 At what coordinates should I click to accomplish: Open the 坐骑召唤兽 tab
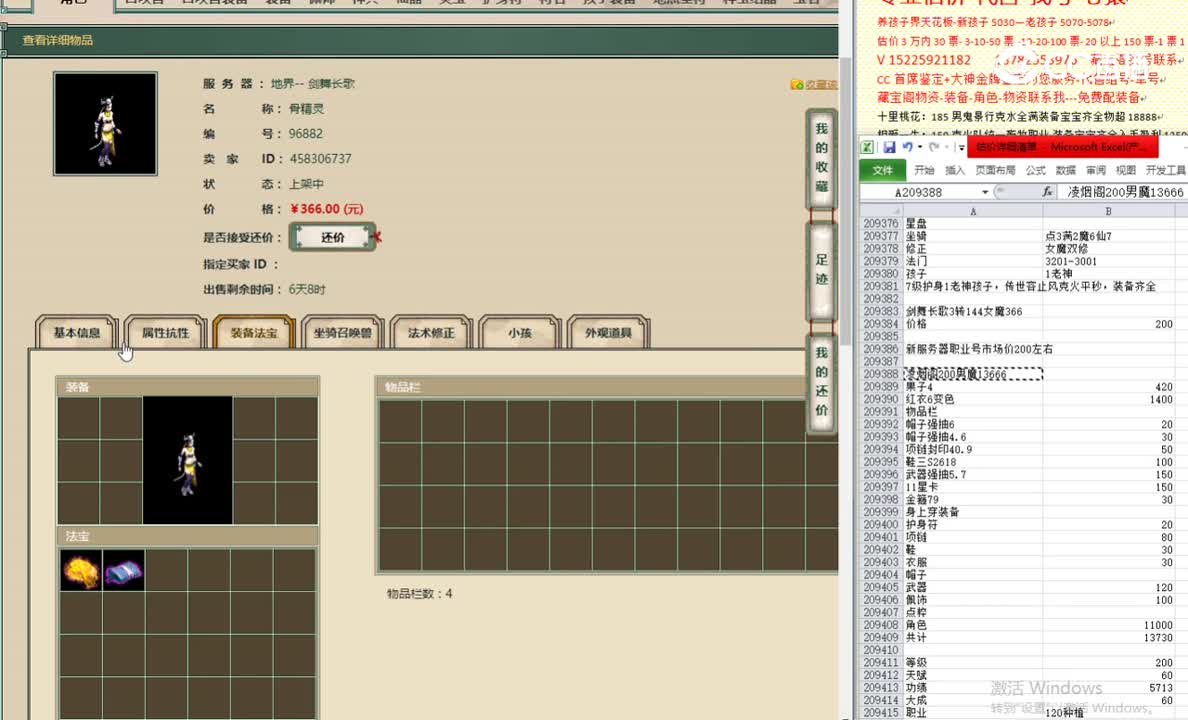342,333
